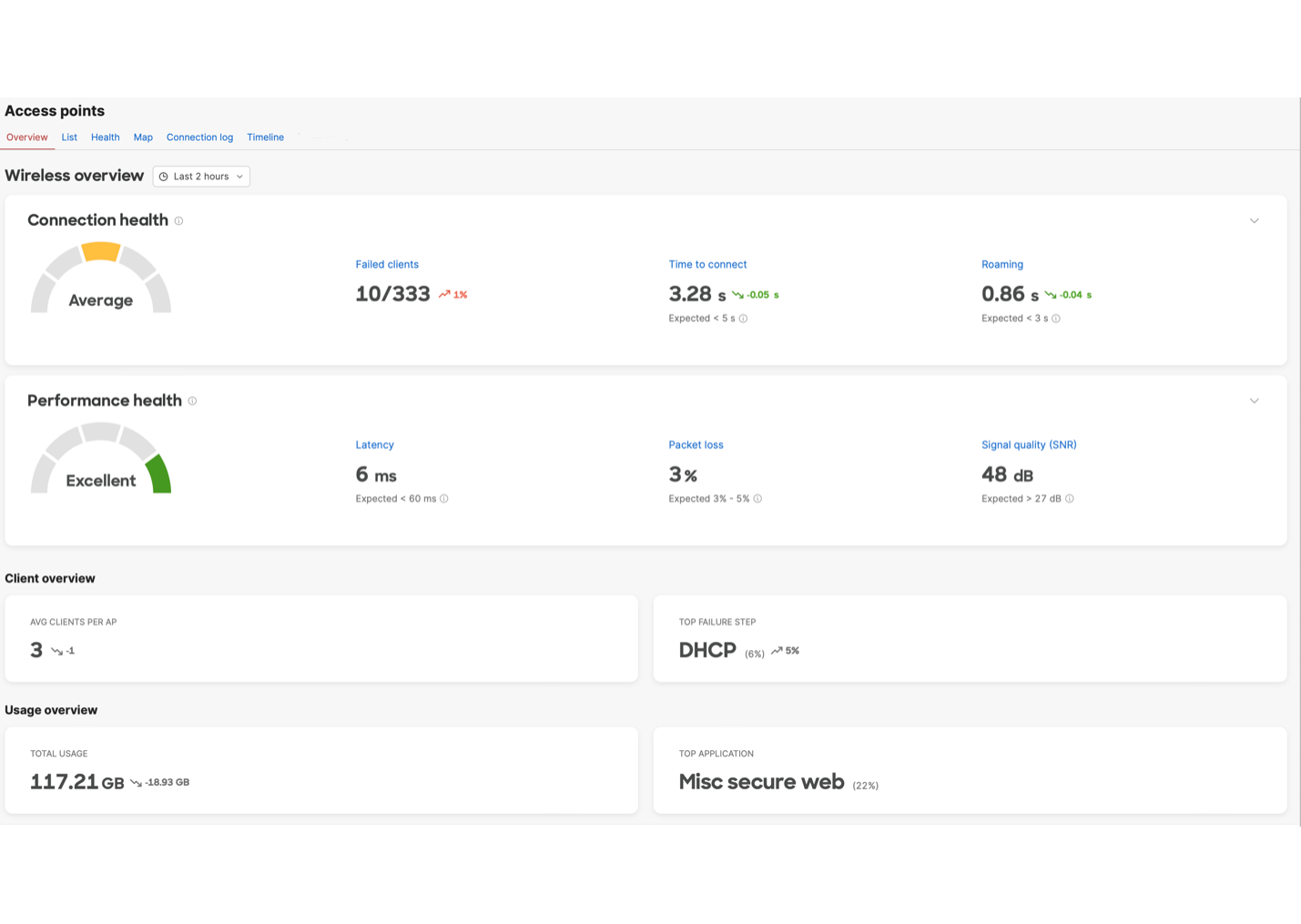The width and height of the screenshot is (1301, 924).
Task: Open the Connection log tab
Action: (199, 137)
